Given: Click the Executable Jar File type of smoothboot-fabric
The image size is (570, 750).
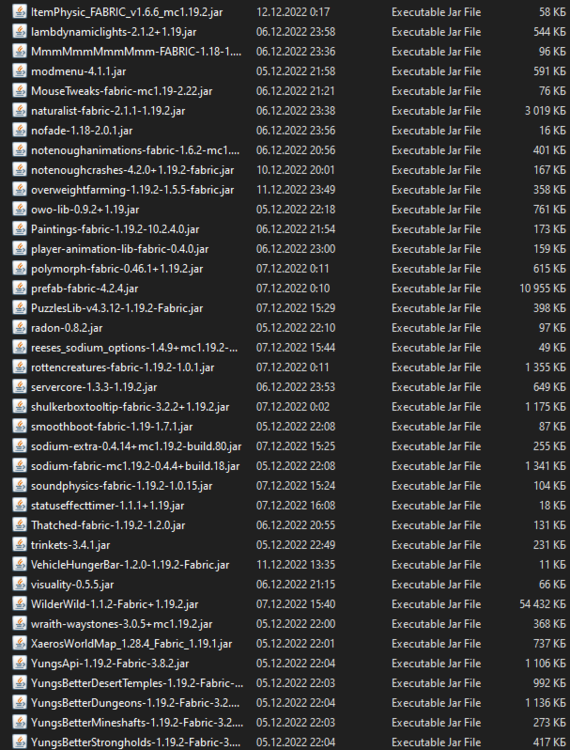Looking at the screenshot, I should [x=436, y=426].
